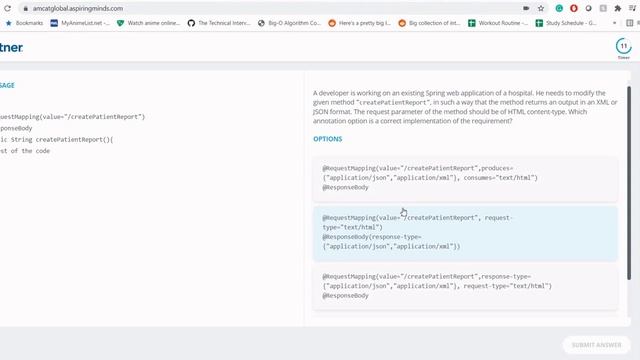The image size is (640, 360).
Task: Select the option with produces and consumes attributes
Action: (465, 178)
